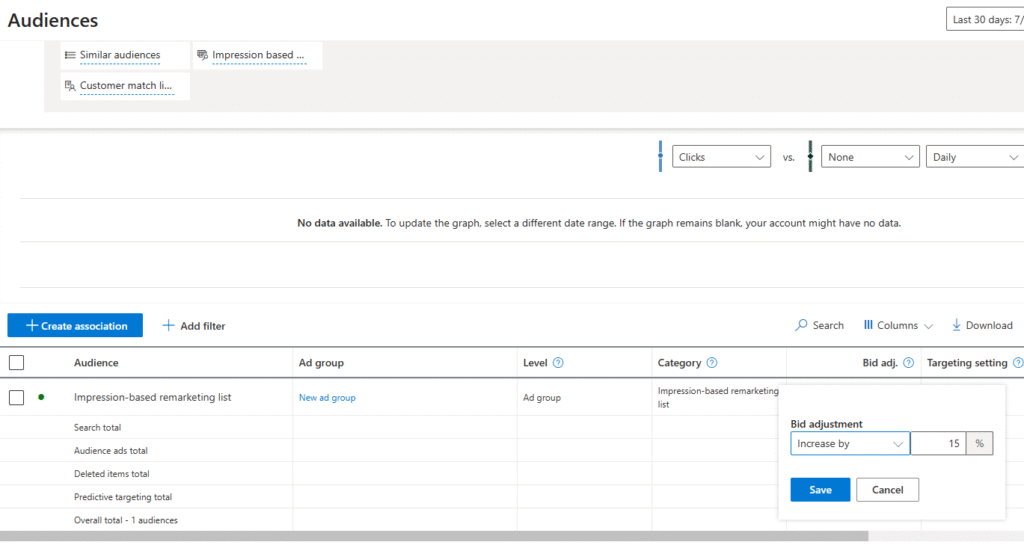Open the Clicks metric dropdown

pos(721,157)
